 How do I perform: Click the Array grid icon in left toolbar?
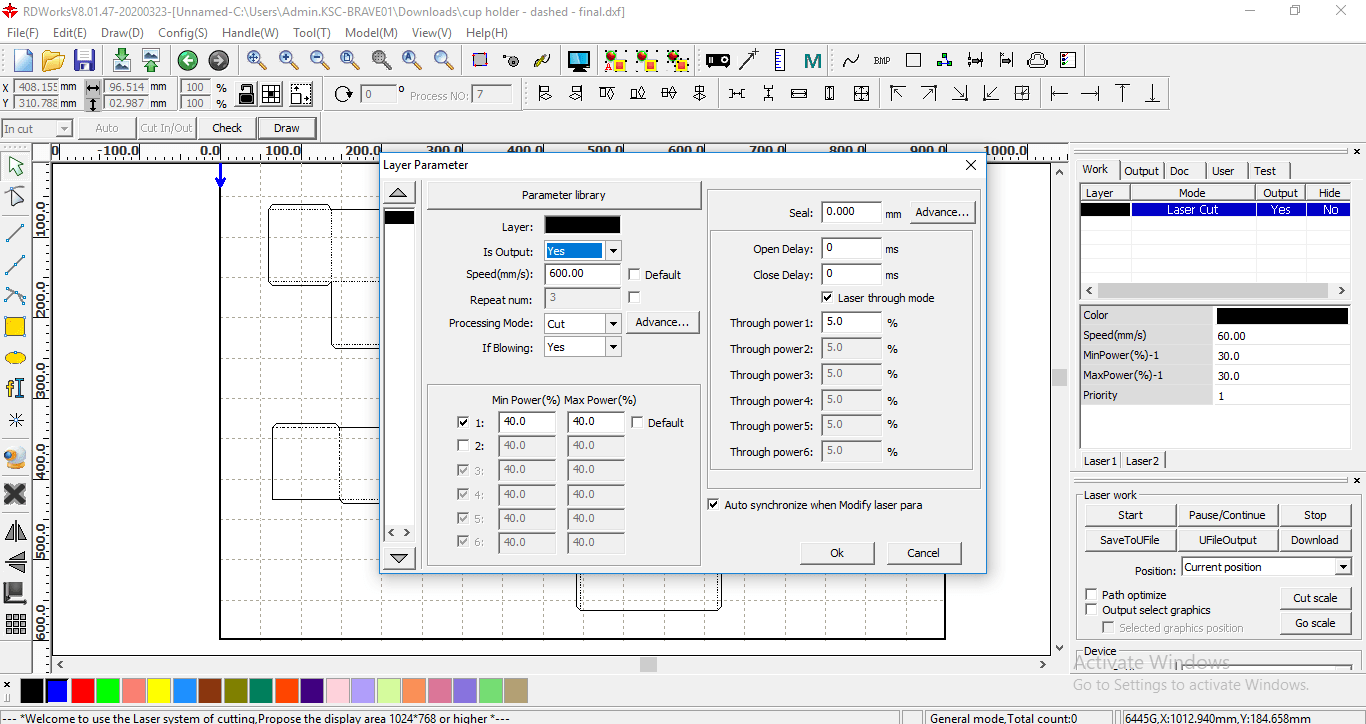[x=15, y=624]
